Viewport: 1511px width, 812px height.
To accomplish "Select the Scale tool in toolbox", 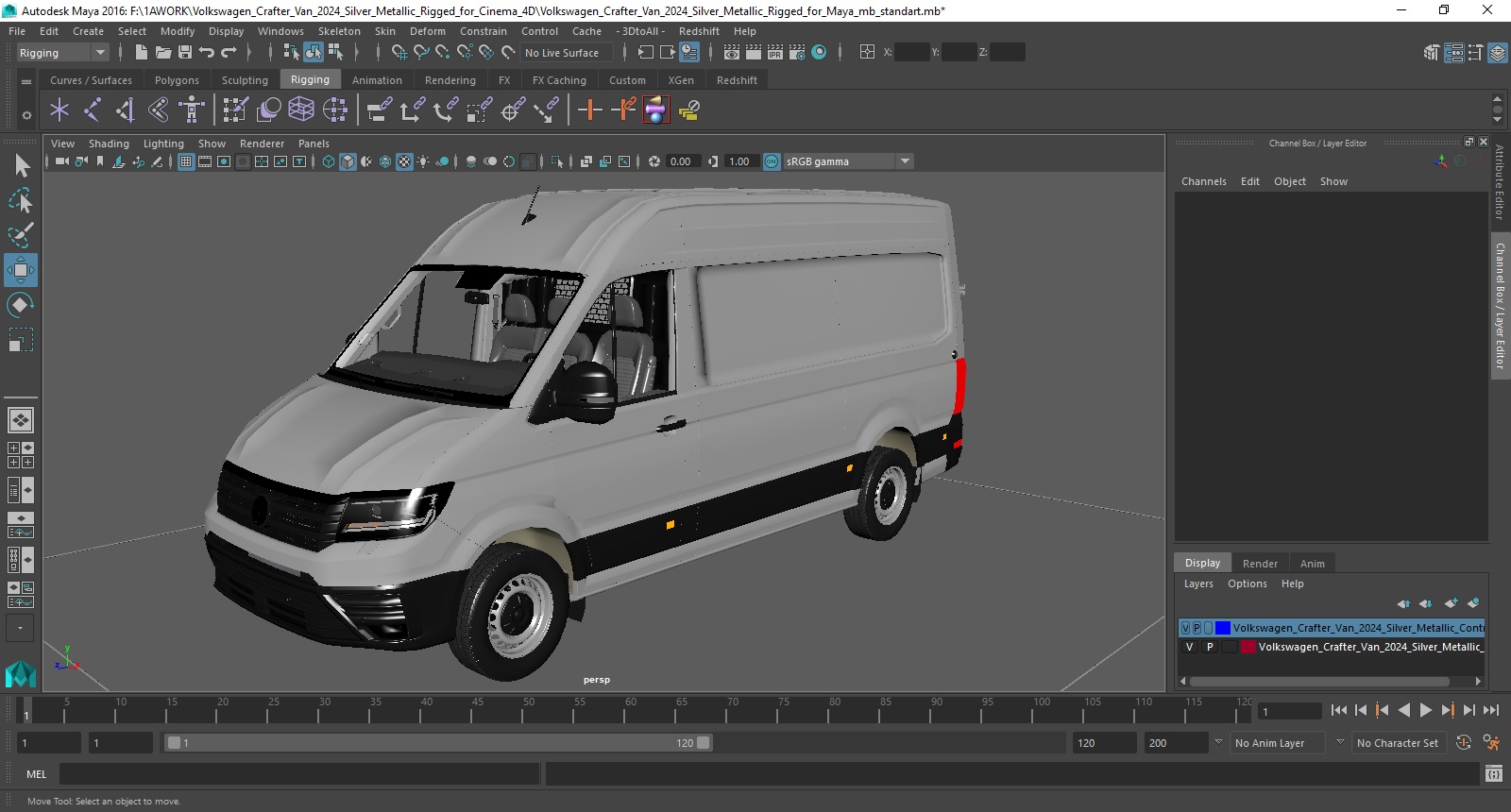I will pyautogui.click(x=21, y=339).
